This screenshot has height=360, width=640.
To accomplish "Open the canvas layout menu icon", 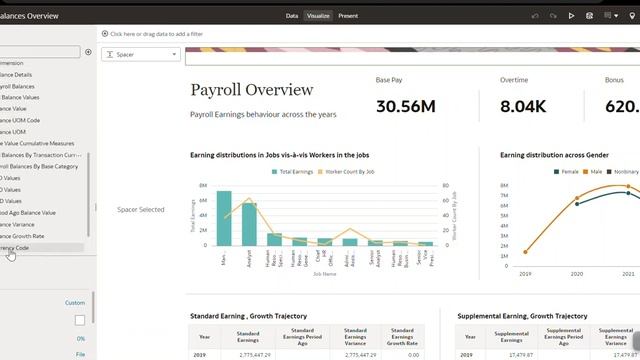I will tap(608, 16).
